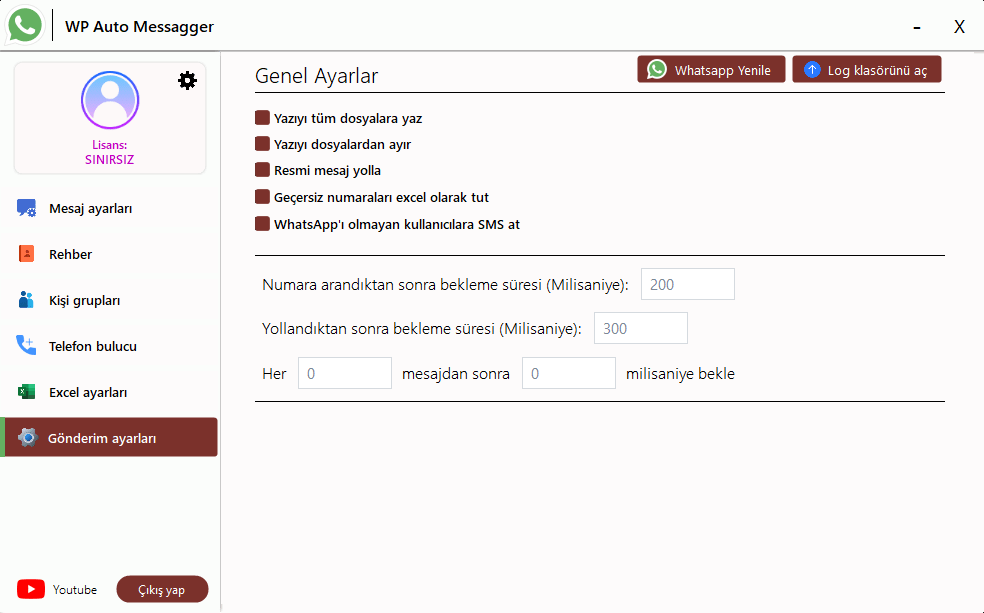Click the SINIRSIZ license text
Viewport: 984px width, 613px height.
click(110, 159)
